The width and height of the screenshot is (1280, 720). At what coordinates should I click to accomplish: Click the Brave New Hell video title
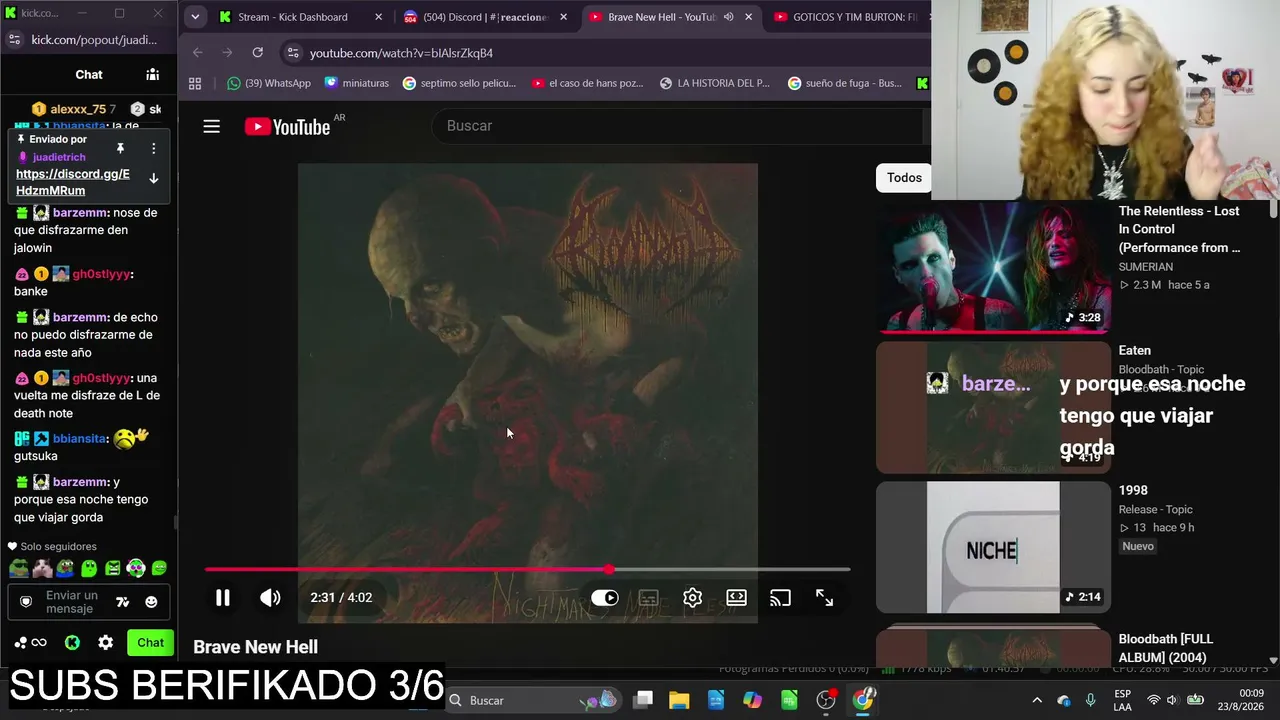point(255,647)
